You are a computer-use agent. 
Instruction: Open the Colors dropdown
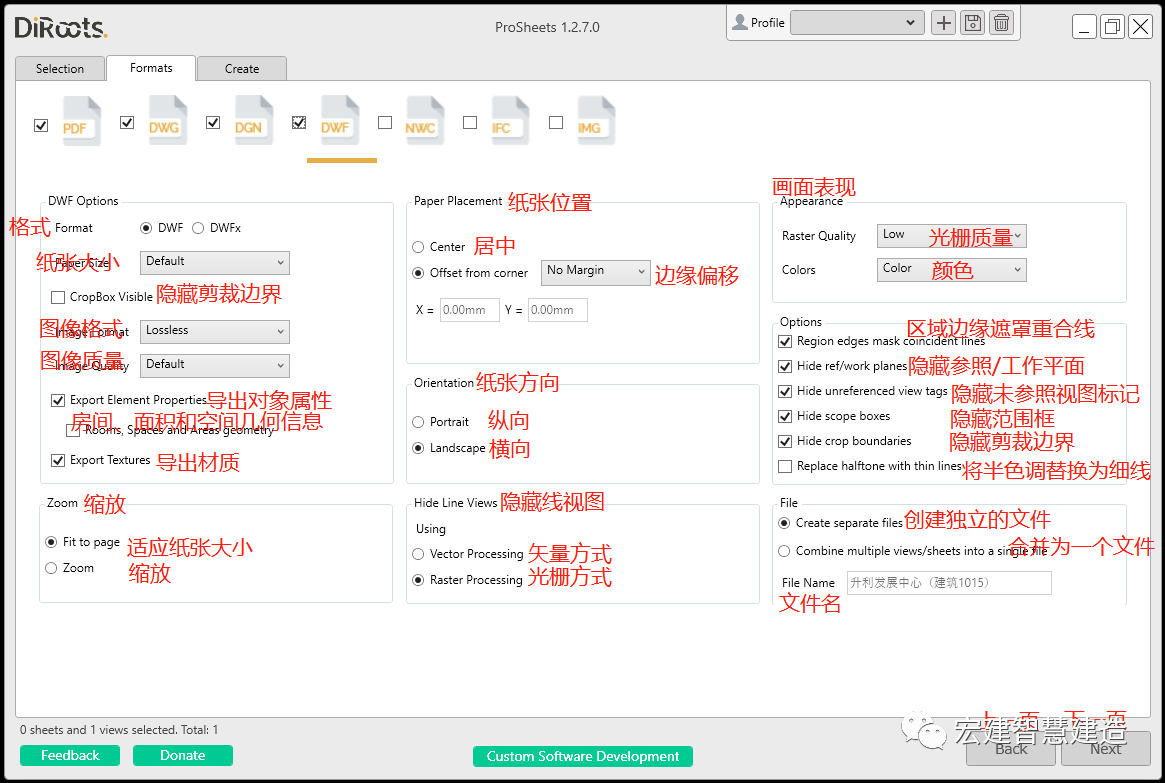point(952,270)
